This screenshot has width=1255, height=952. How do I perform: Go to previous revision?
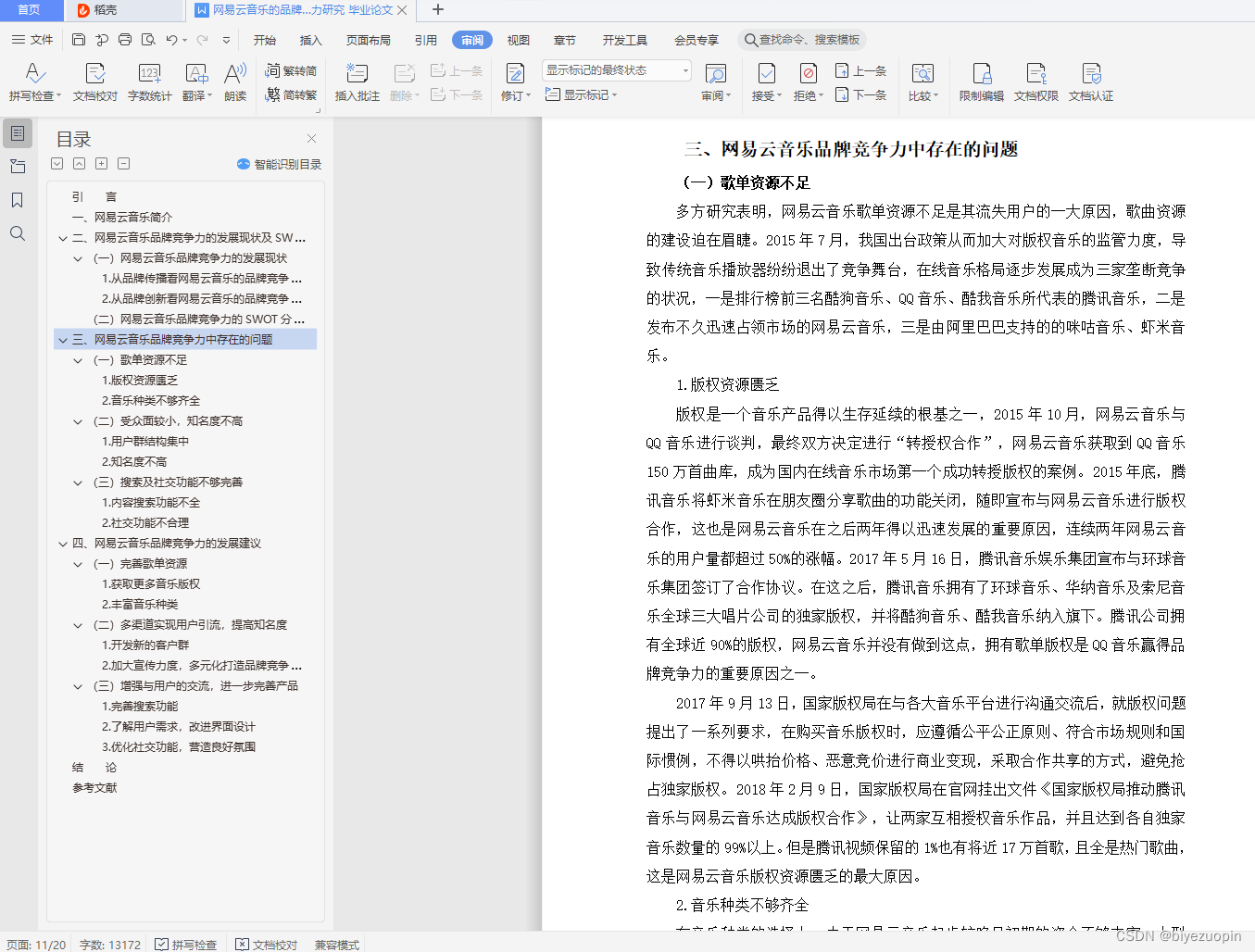860,70
